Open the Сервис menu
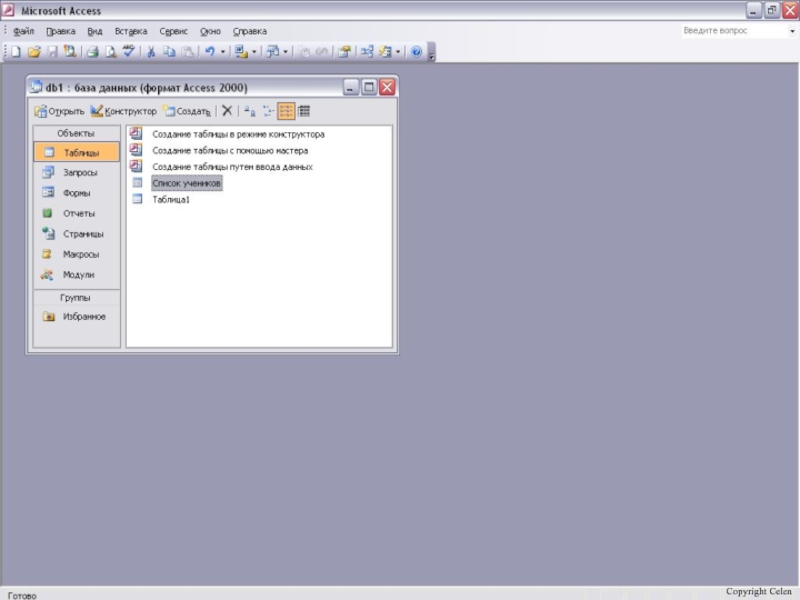 tap(173, 31)
